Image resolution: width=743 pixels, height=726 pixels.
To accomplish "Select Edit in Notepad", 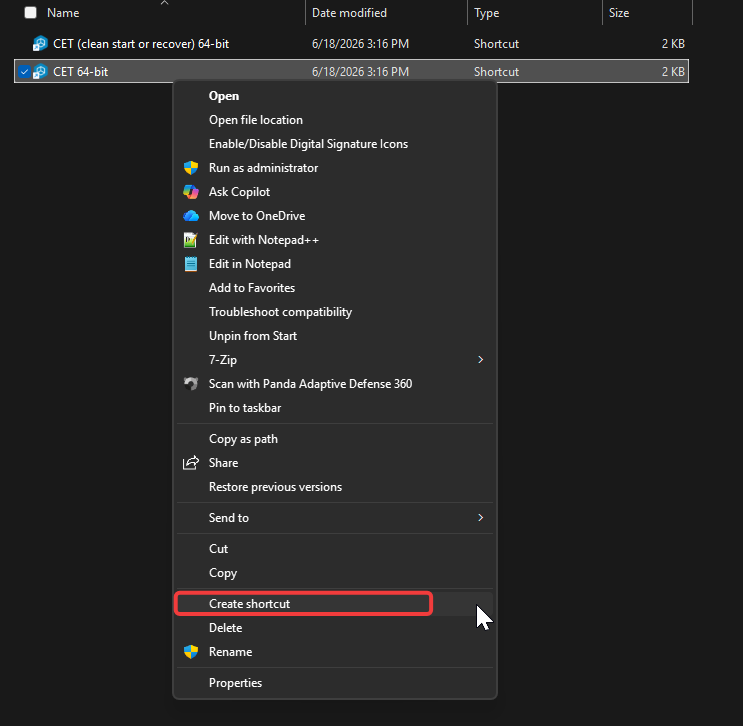I will pyautogui.click(x=250, y=264).
